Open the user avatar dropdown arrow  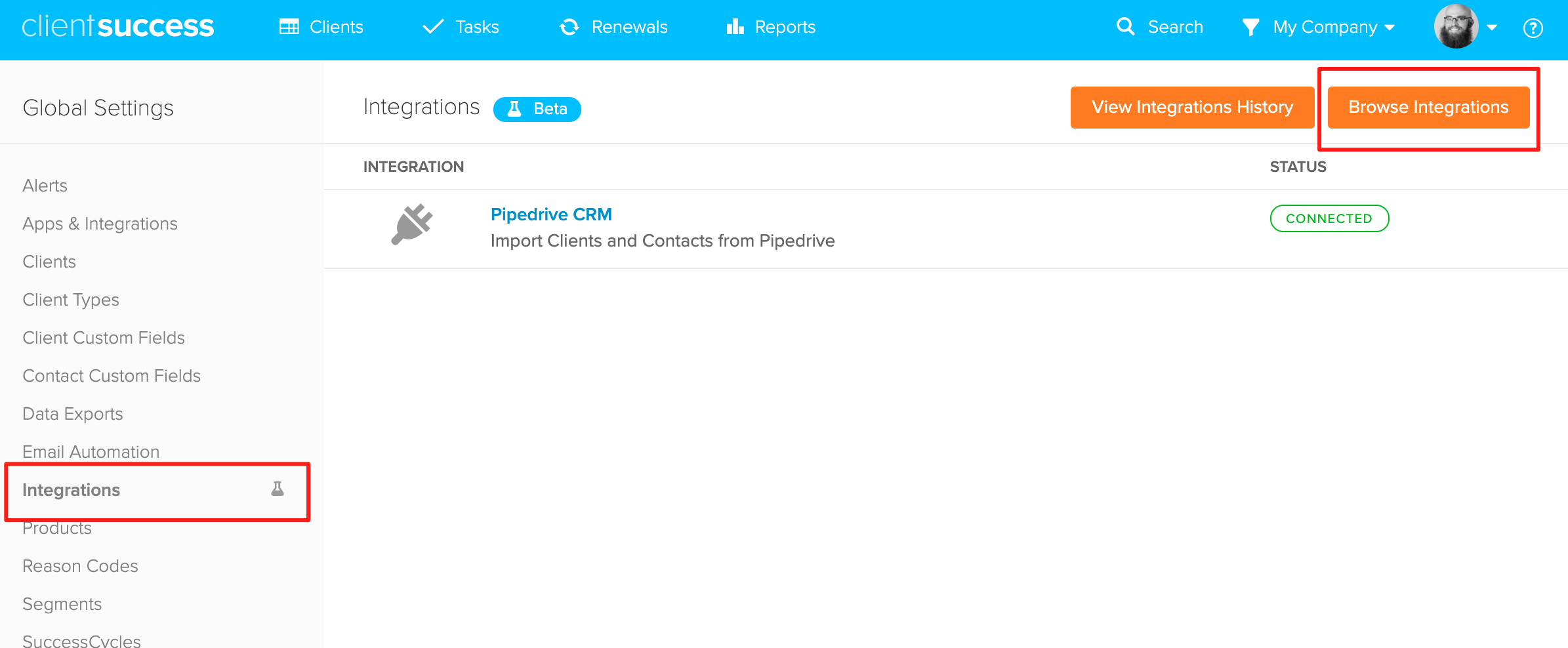(1492, 28)
